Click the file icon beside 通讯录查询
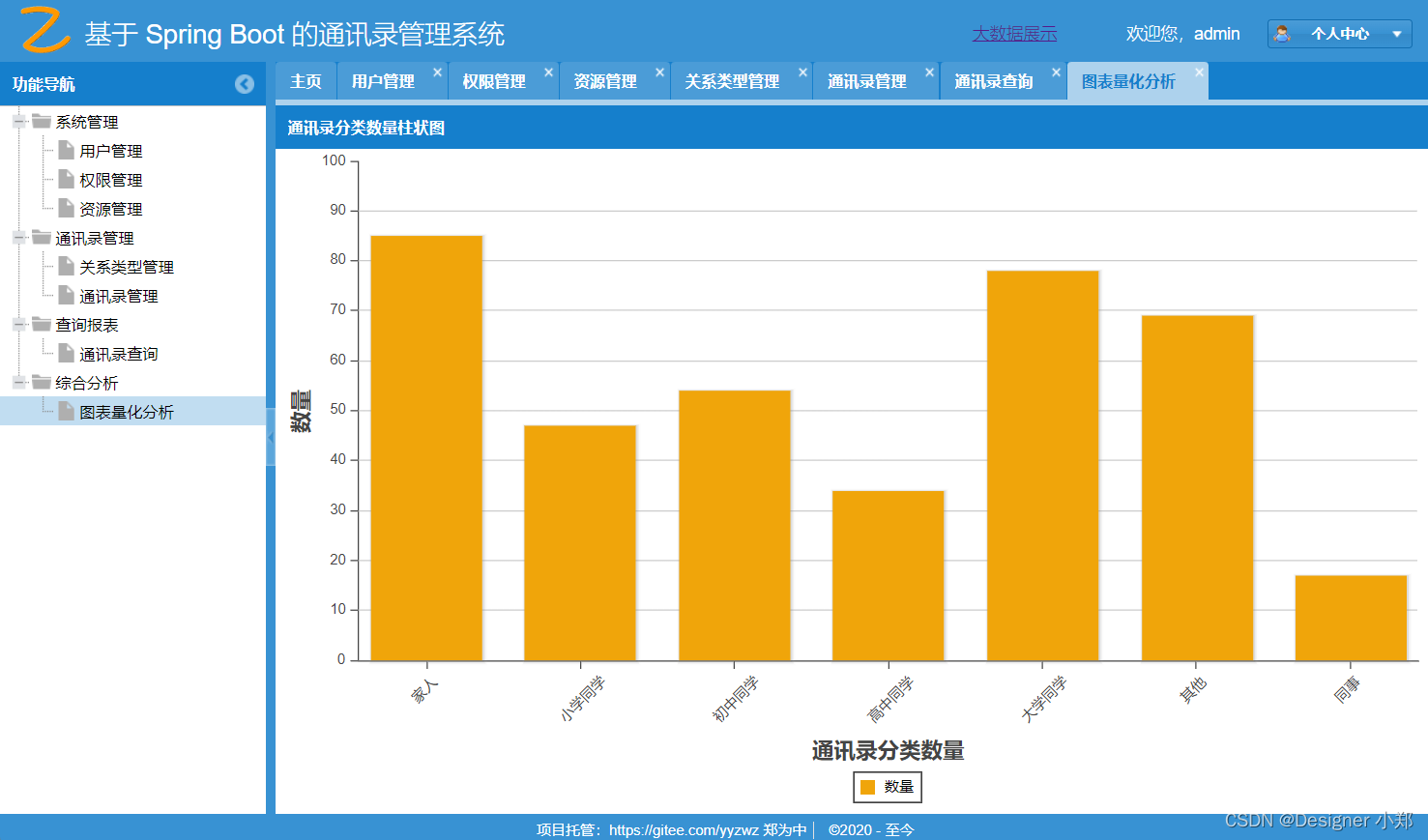This screenshot has width=1428, height=840. click(x=66, y=353)
